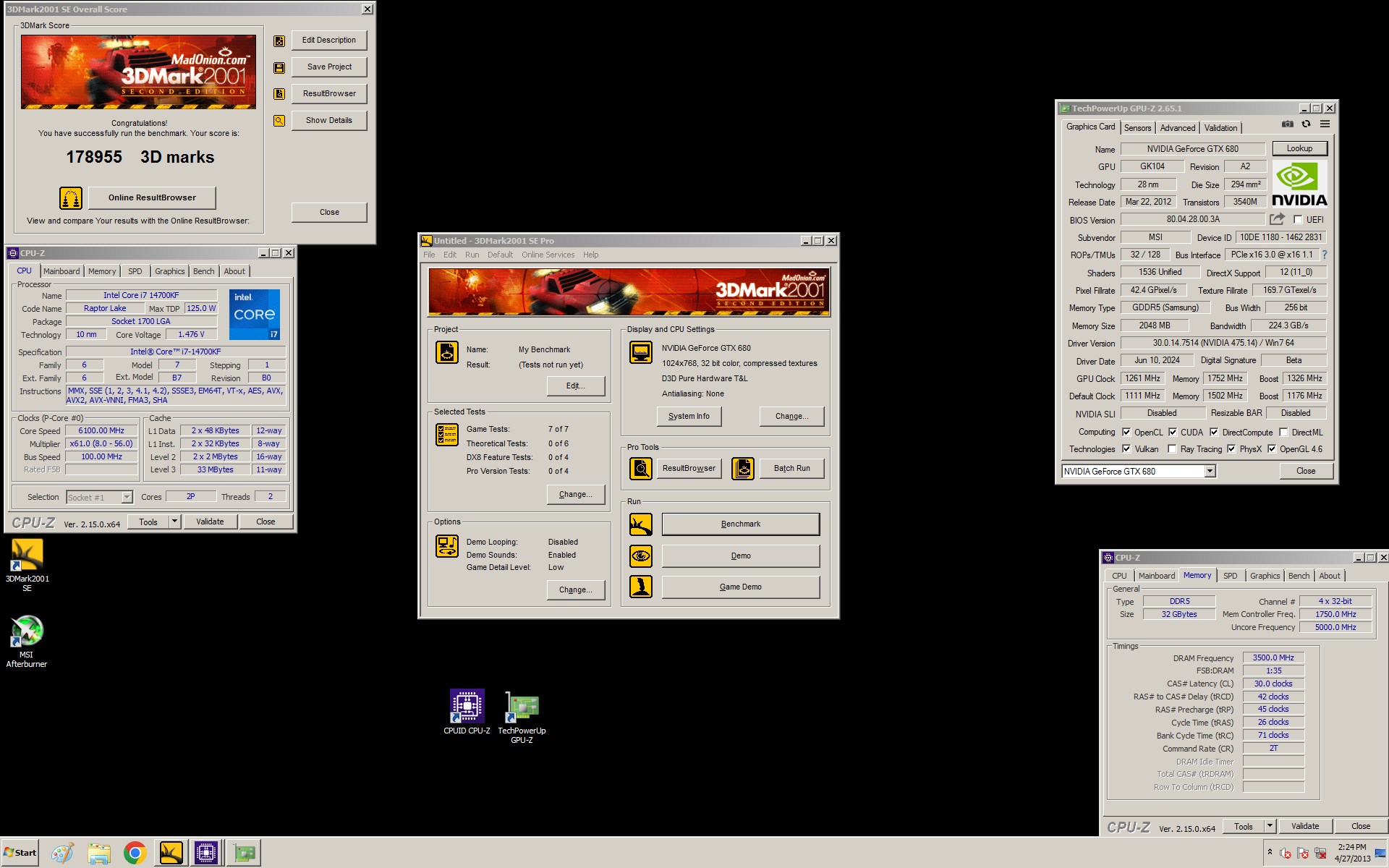Viewport: 1389px width, 868px height.
Task: Click the Edit Description icon
Action: [x=279, y=41]
